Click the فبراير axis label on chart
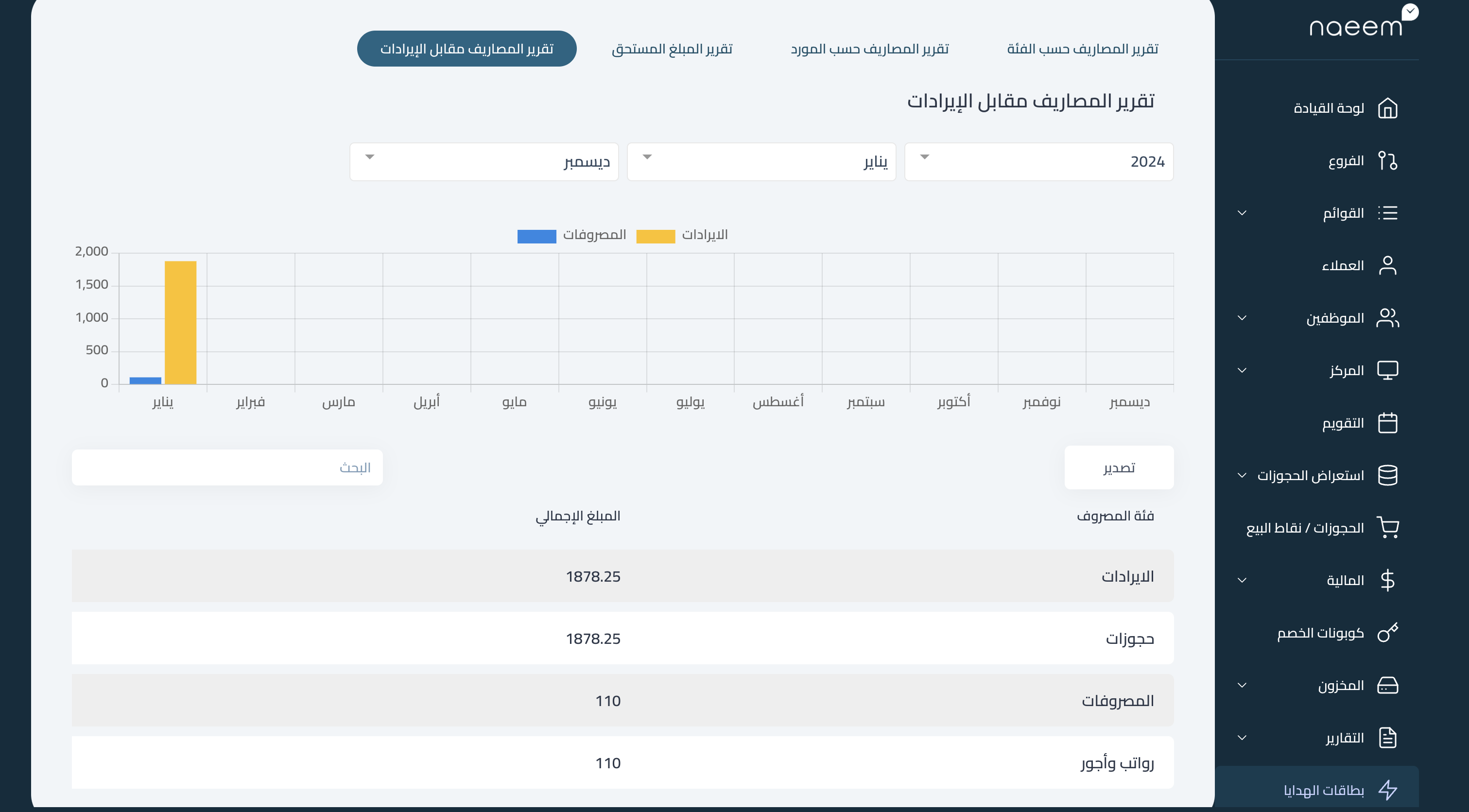 coord(250,402)
